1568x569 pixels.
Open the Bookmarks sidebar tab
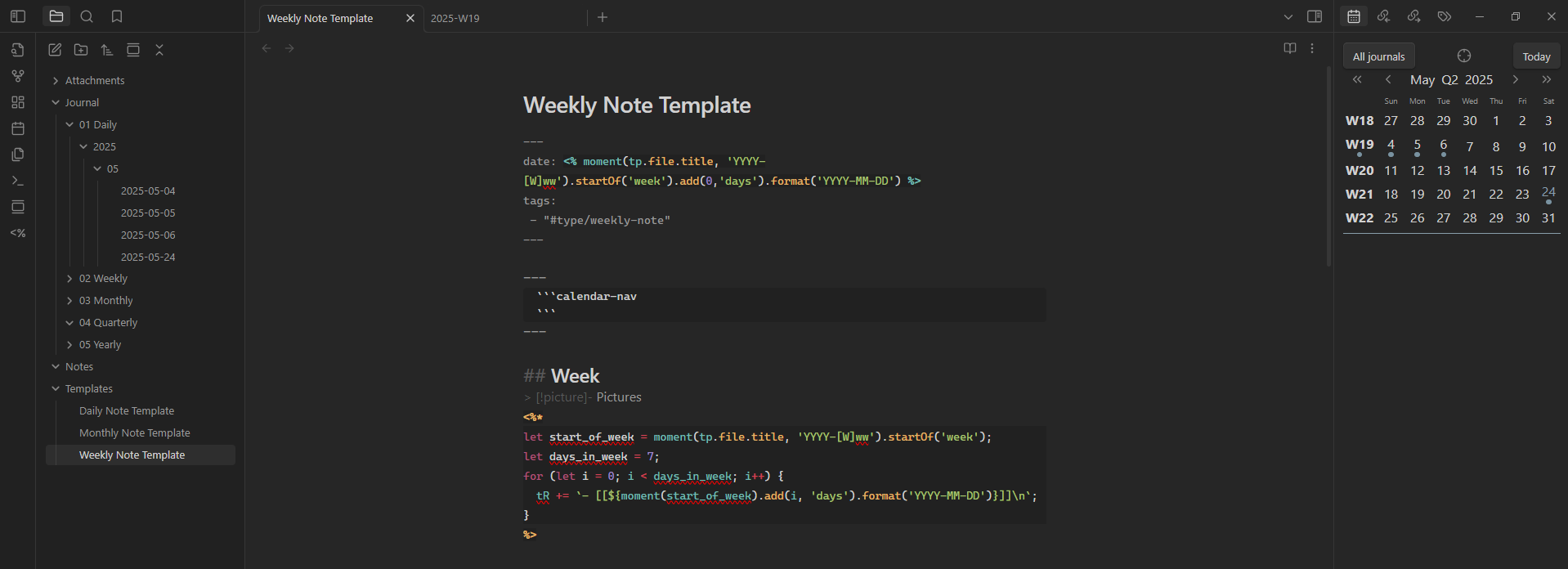[x=117, y=16]
